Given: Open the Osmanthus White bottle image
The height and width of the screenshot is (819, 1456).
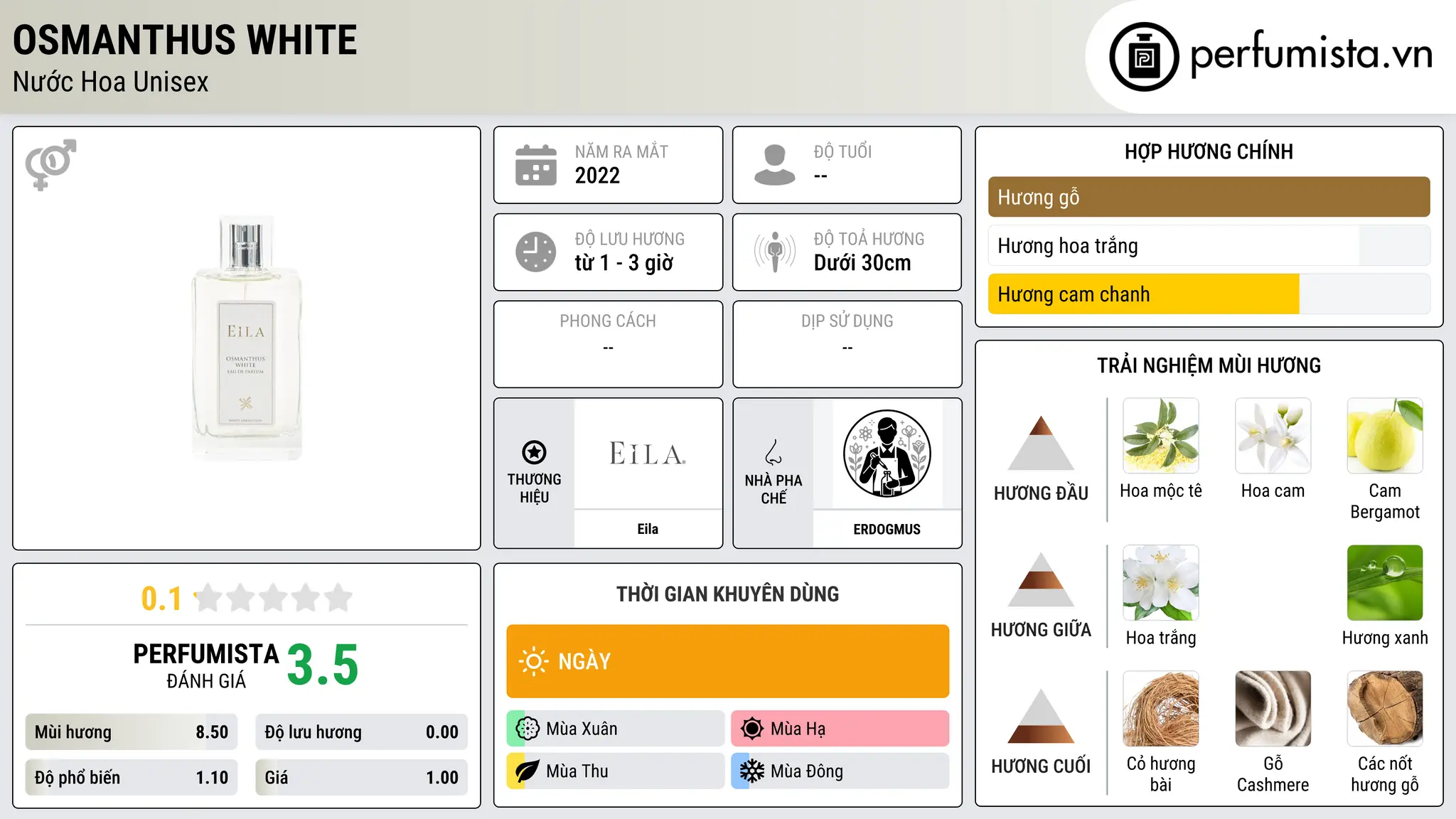Looking at the screenshot, I should [x=246, y=338].
